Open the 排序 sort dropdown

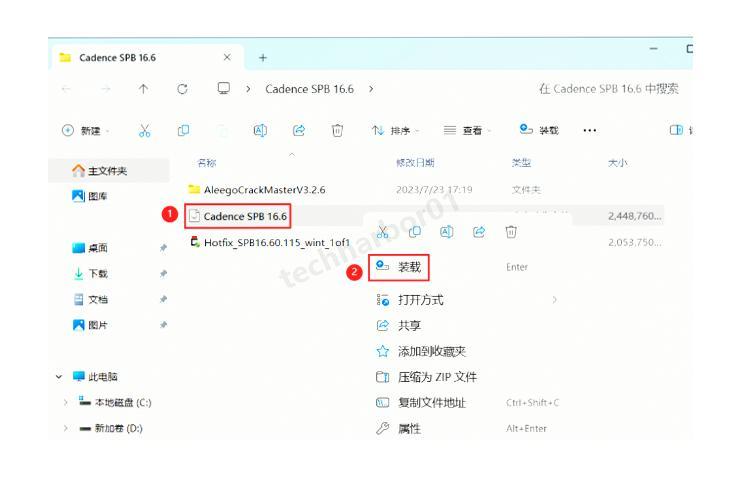click(396, 130)
